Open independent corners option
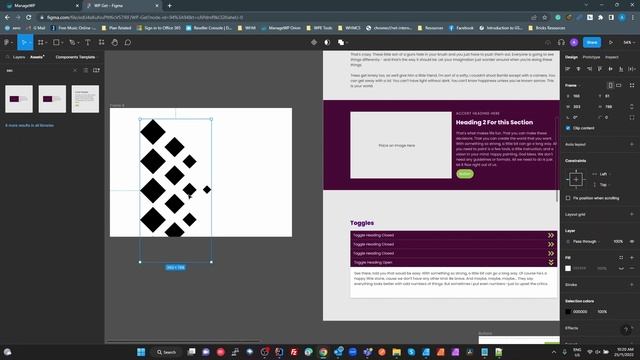 pyautogui.click(x=632, y=118)
